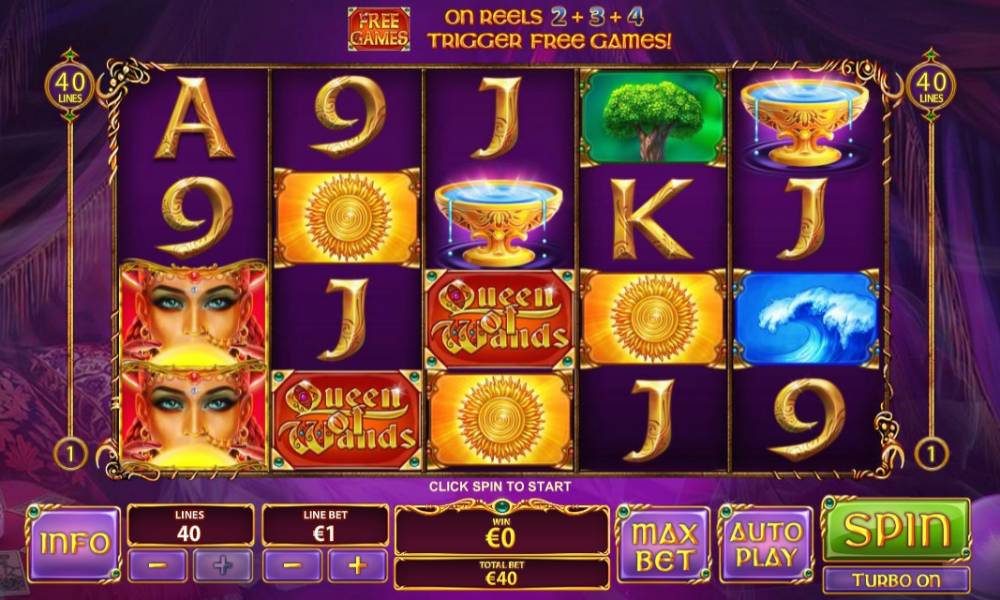
Task: Click the green SPIN button
Action: click(x=896, y=529)
